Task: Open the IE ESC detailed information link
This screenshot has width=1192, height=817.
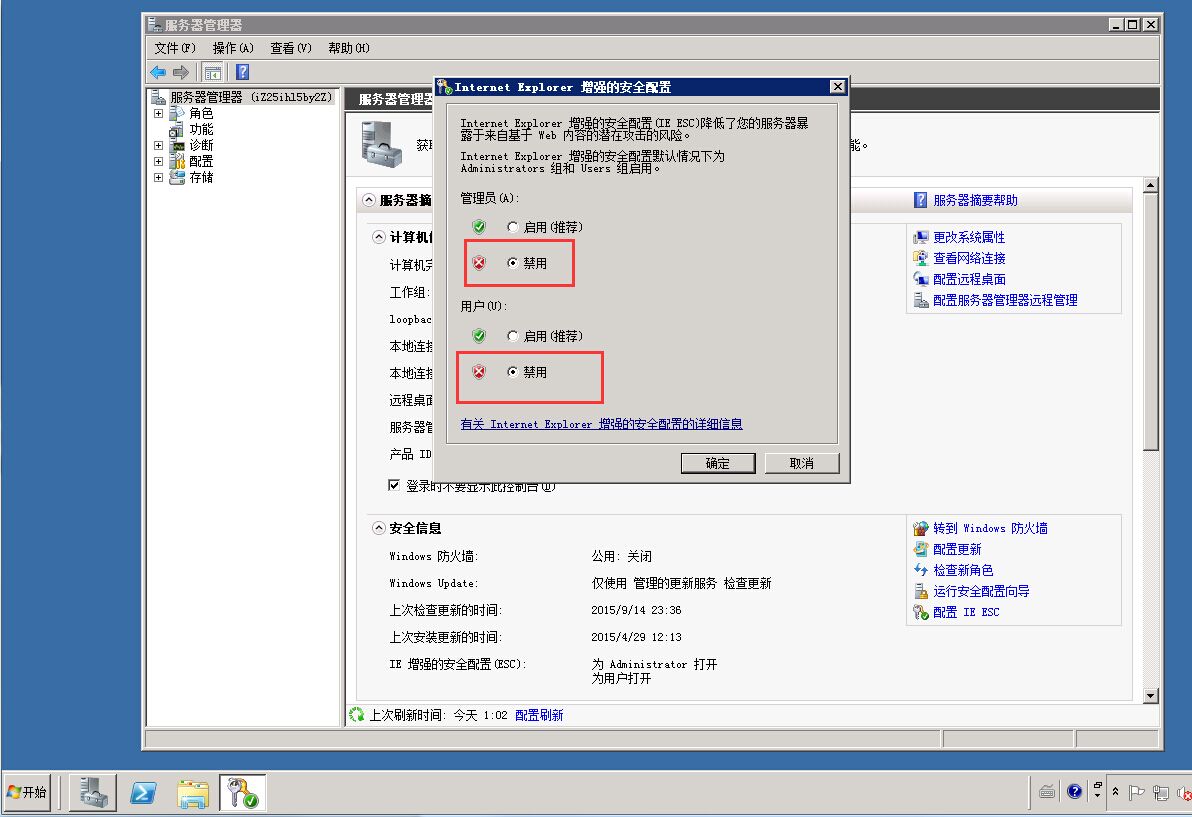Action: pos(601,424)
